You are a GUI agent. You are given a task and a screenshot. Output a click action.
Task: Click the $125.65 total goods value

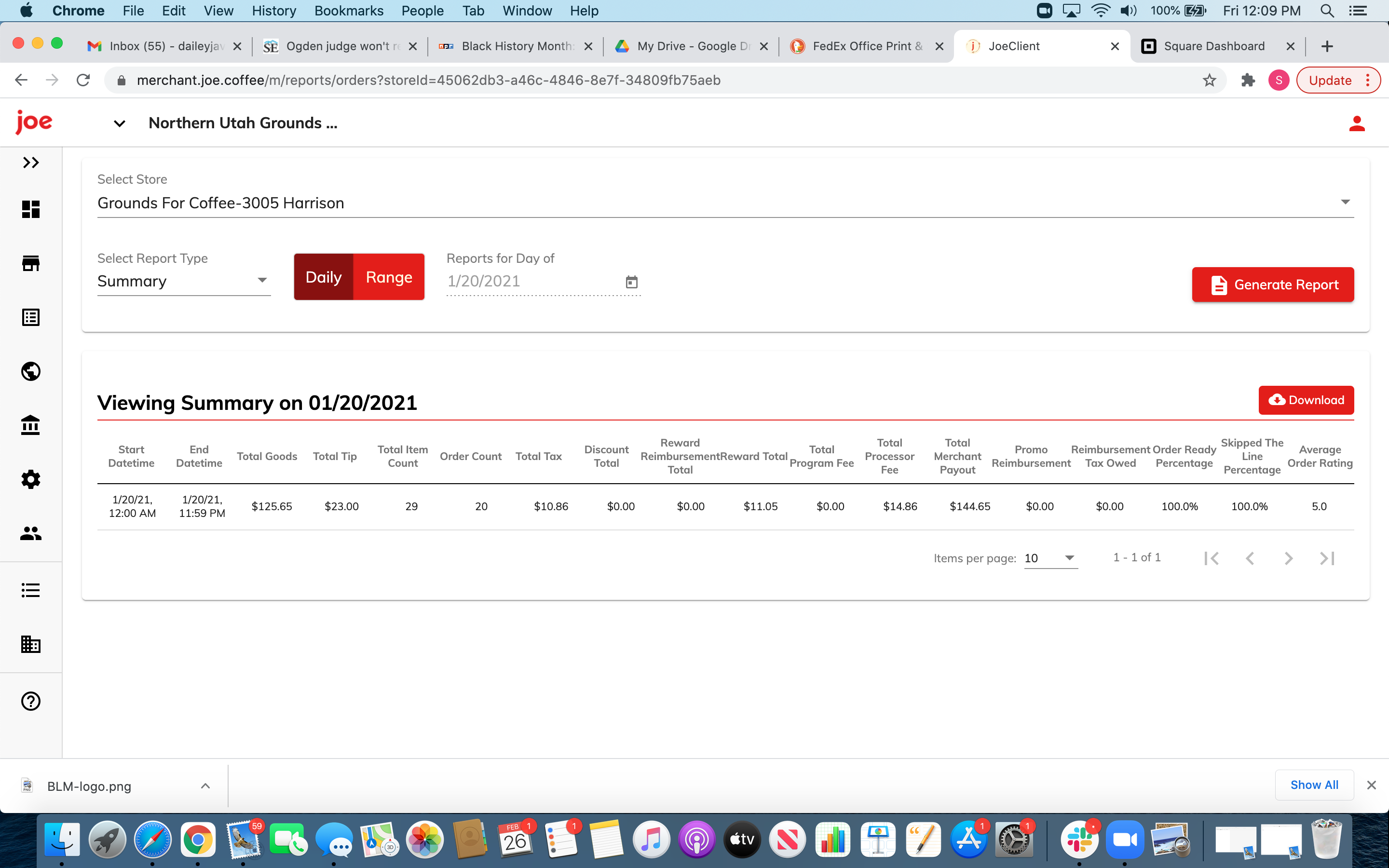tap(272, 506)
